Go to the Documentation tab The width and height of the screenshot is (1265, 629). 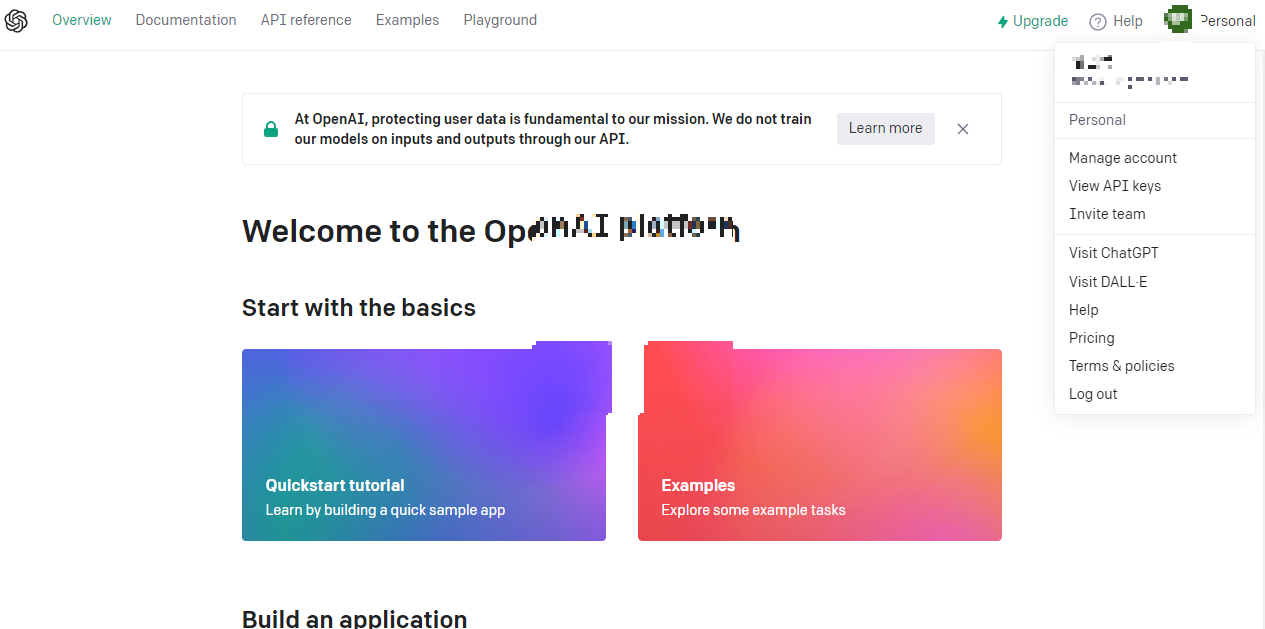pos(186,20)
